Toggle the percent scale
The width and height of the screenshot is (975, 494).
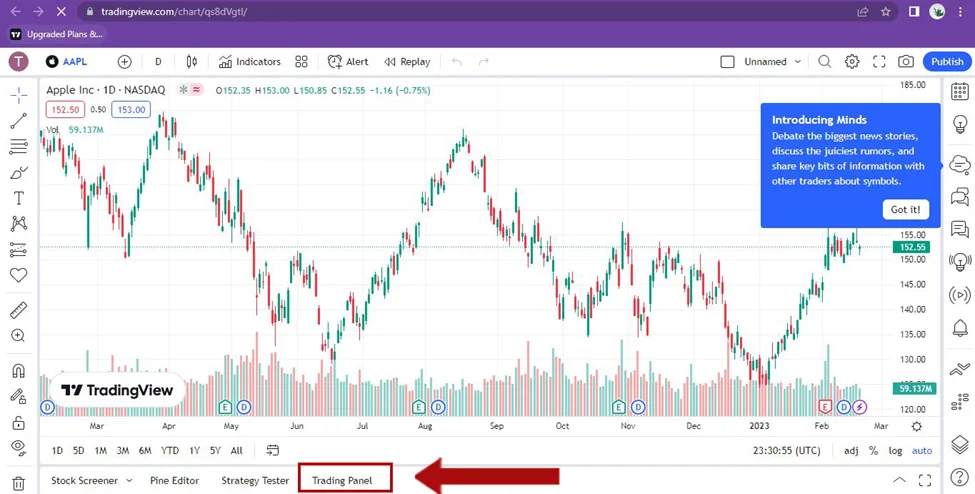(874, 450)
